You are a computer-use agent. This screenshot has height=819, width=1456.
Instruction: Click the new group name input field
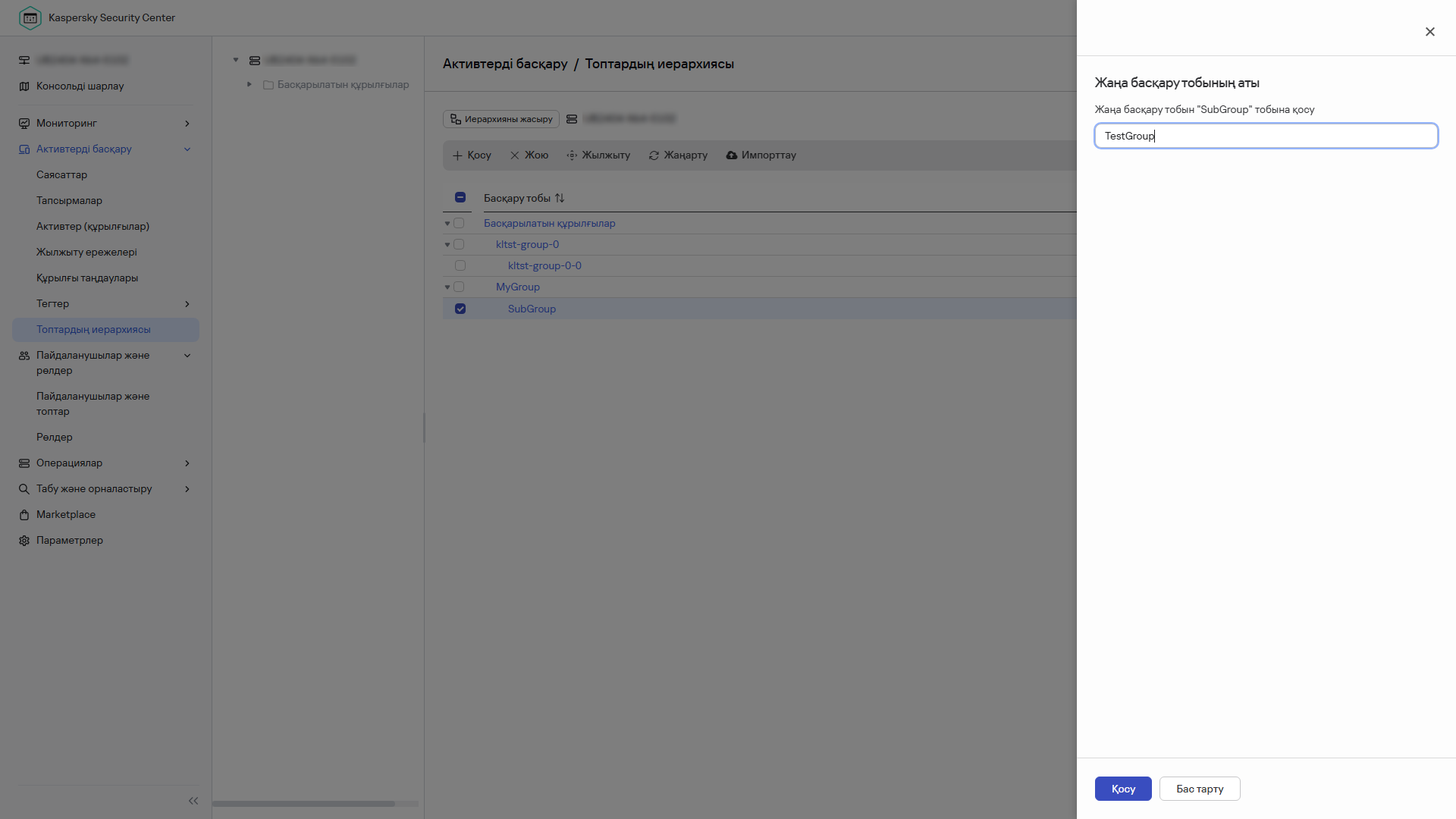pyautogui.click(x=1266, y=136)
